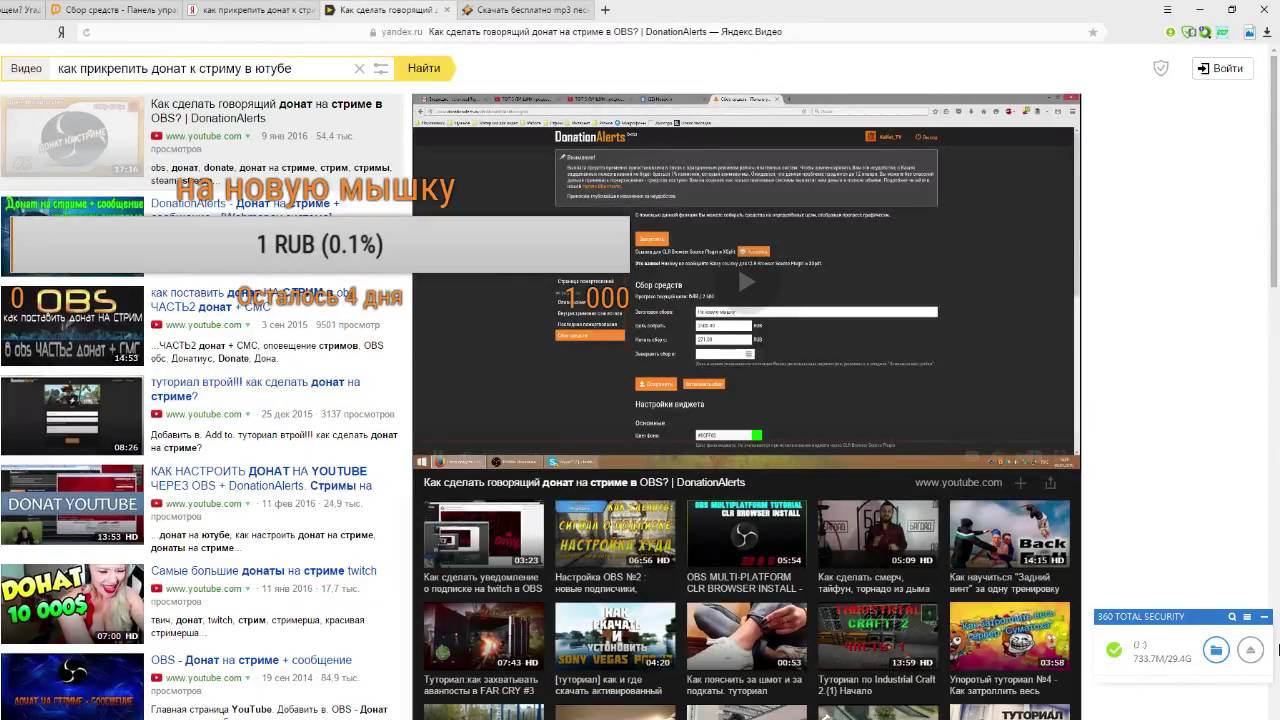Viewport: 1280px width, 720px height.
Task: Open 'Самые большие донаты на стриме twitch' link
Action: [264, 571]
